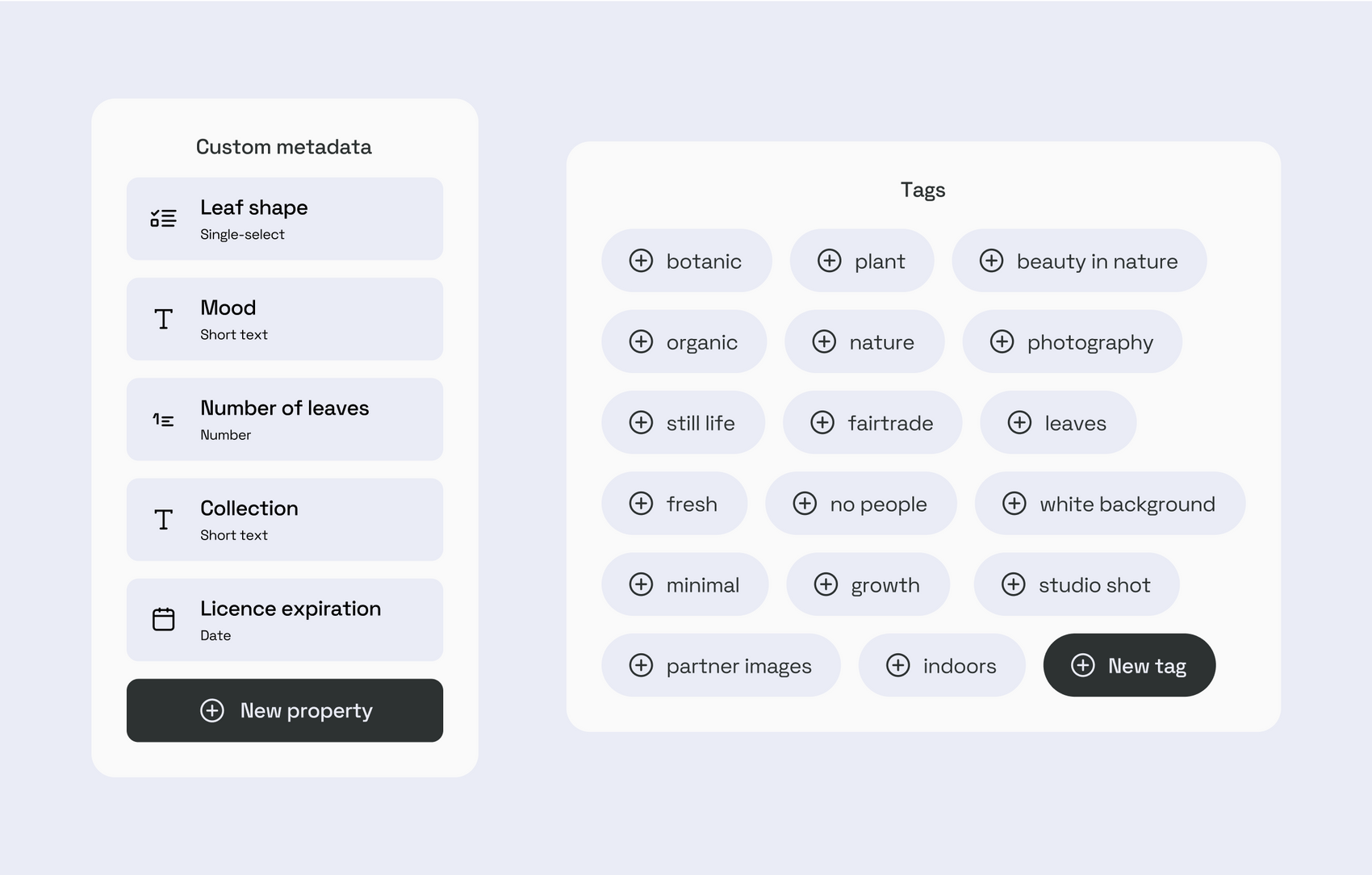Click the word 'botanic' on its tag
This screenshot has width=1372, height=875.
pyautogui.click(x=704, y=262)
